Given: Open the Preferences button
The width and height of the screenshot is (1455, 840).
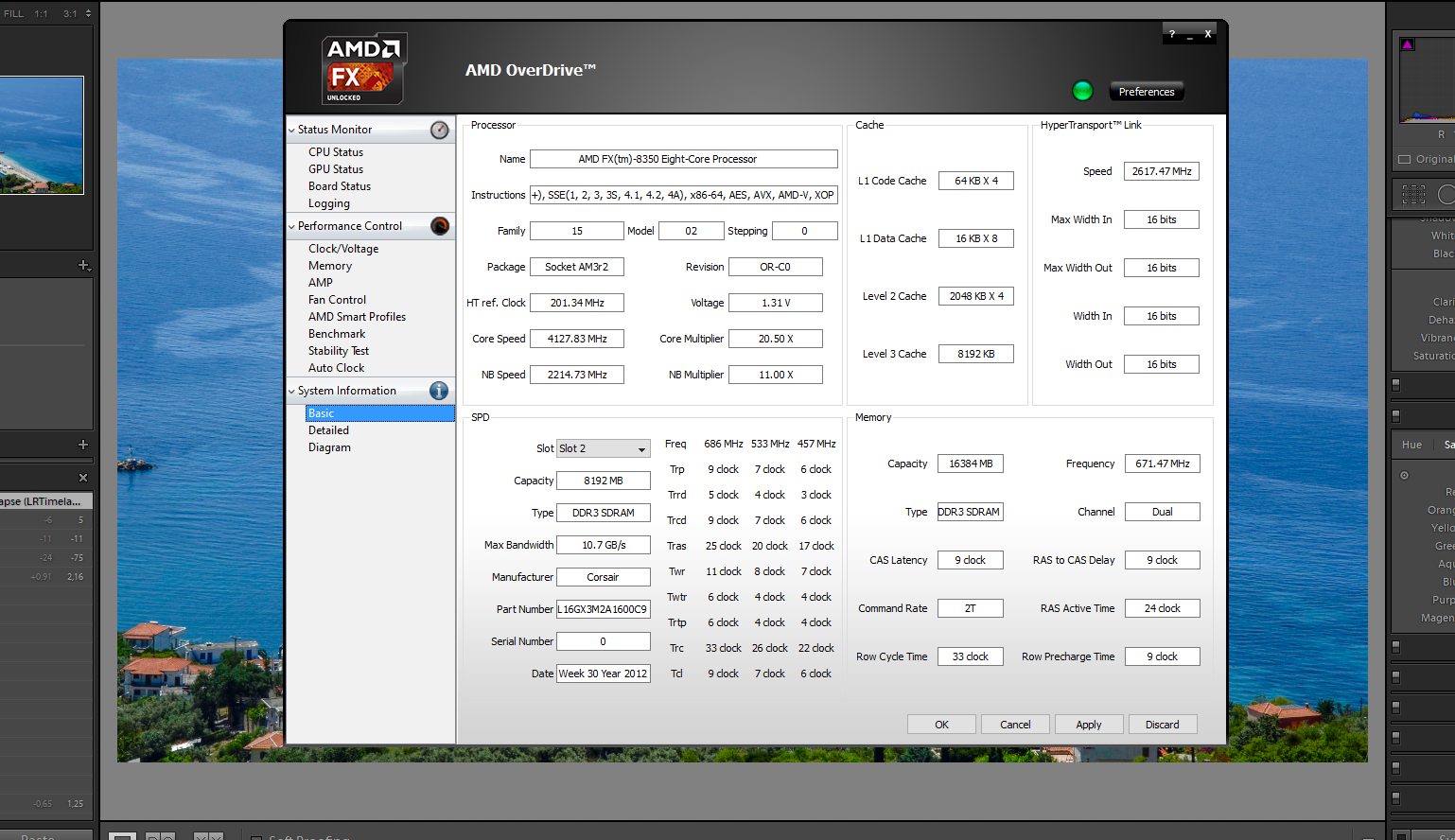Looking at the screenshot, I should [x=1146, y=92].
